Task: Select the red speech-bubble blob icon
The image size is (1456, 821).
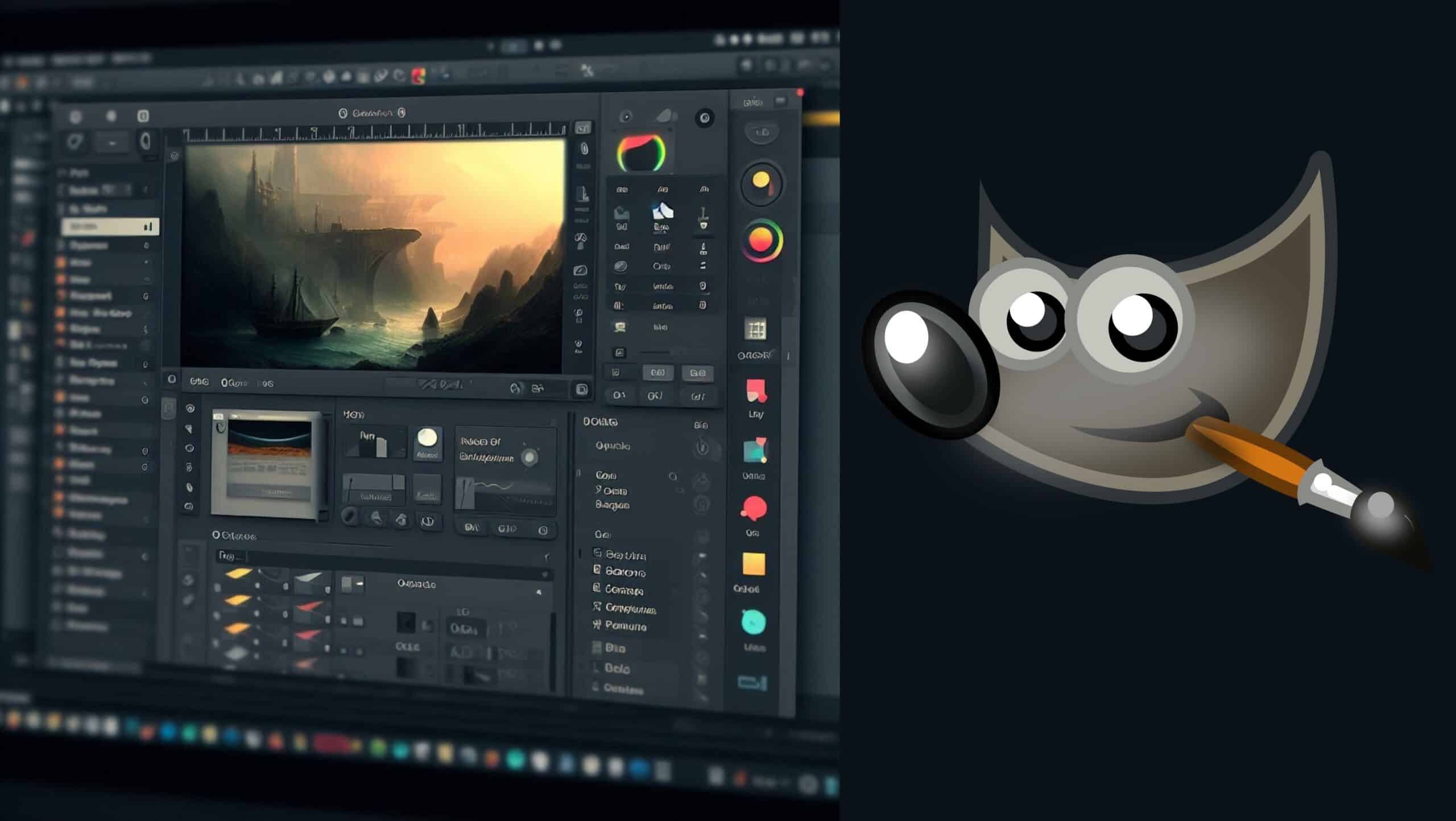Action: 754,508
